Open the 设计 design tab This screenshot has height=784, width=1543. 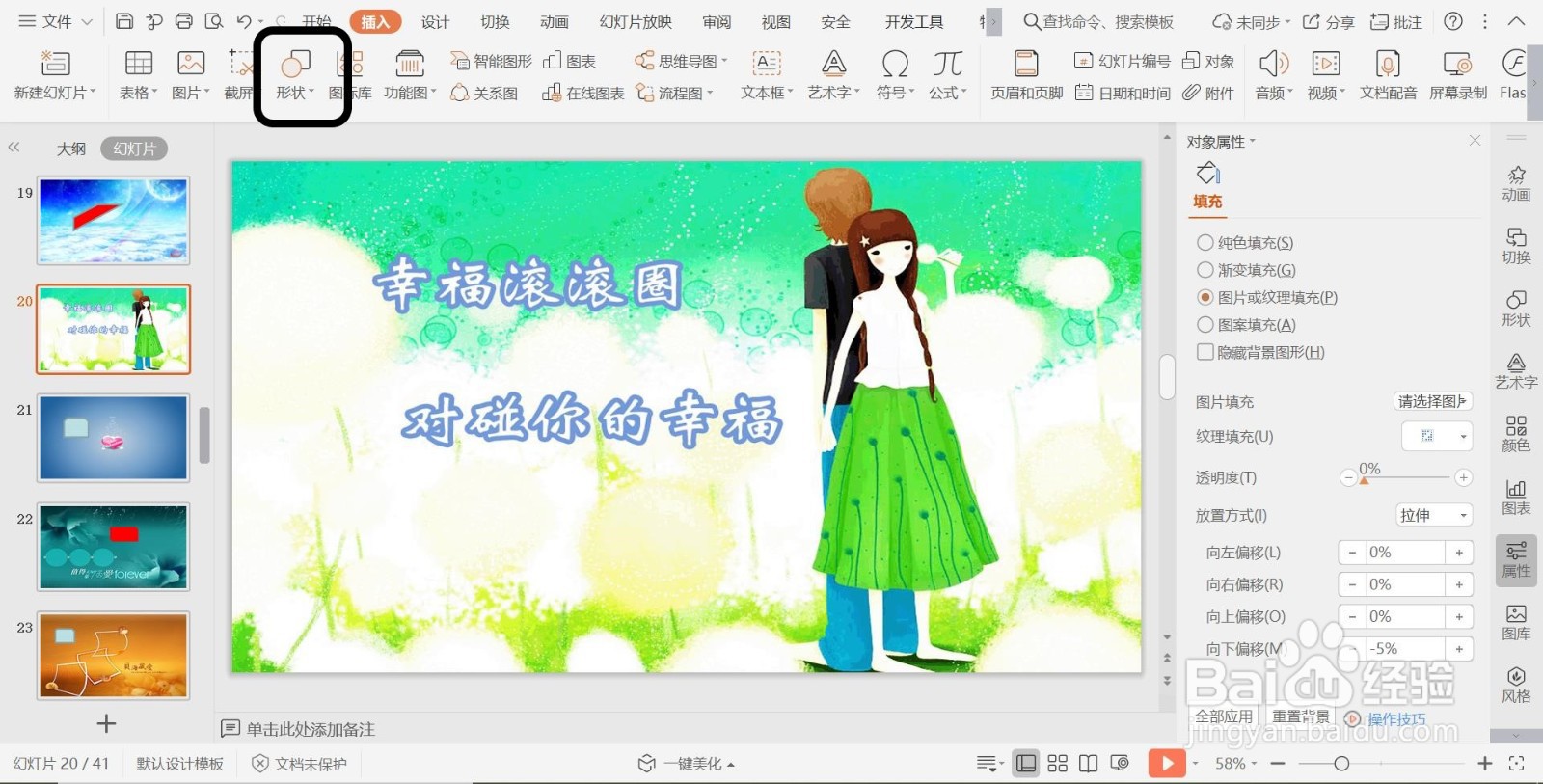[x=435, y=21]
